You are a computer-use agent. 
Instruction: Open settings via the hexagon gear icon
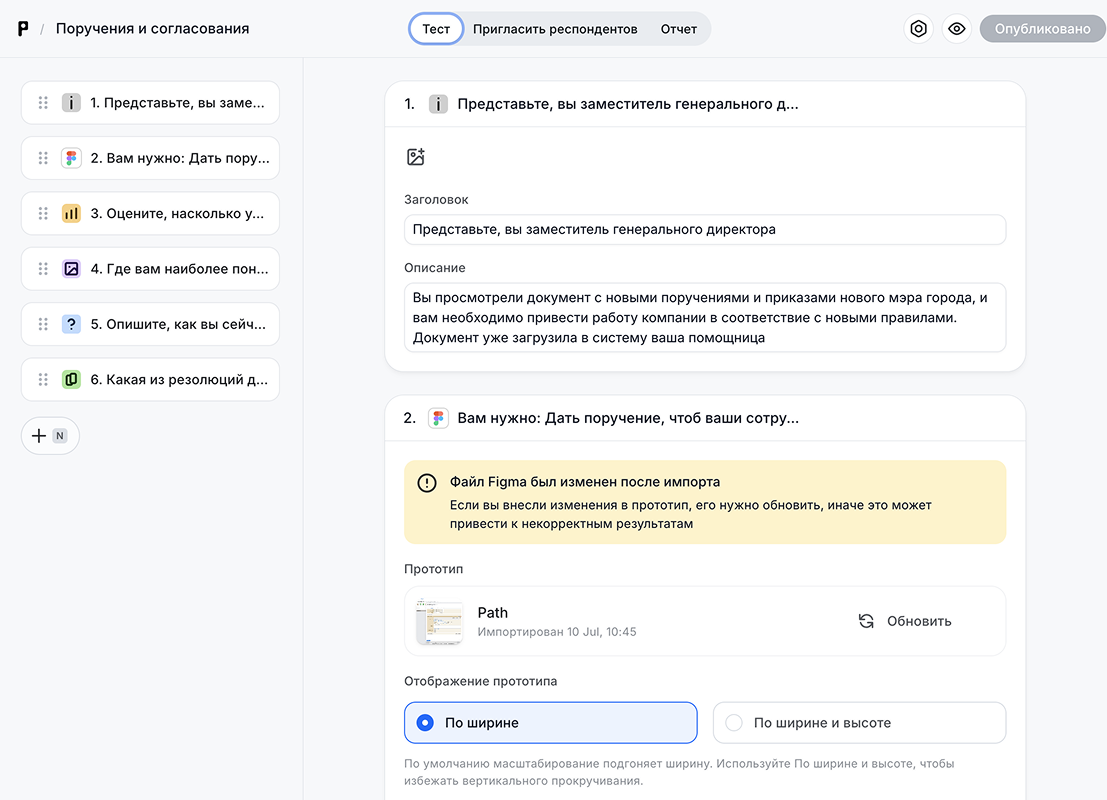[x=918, y=29]
